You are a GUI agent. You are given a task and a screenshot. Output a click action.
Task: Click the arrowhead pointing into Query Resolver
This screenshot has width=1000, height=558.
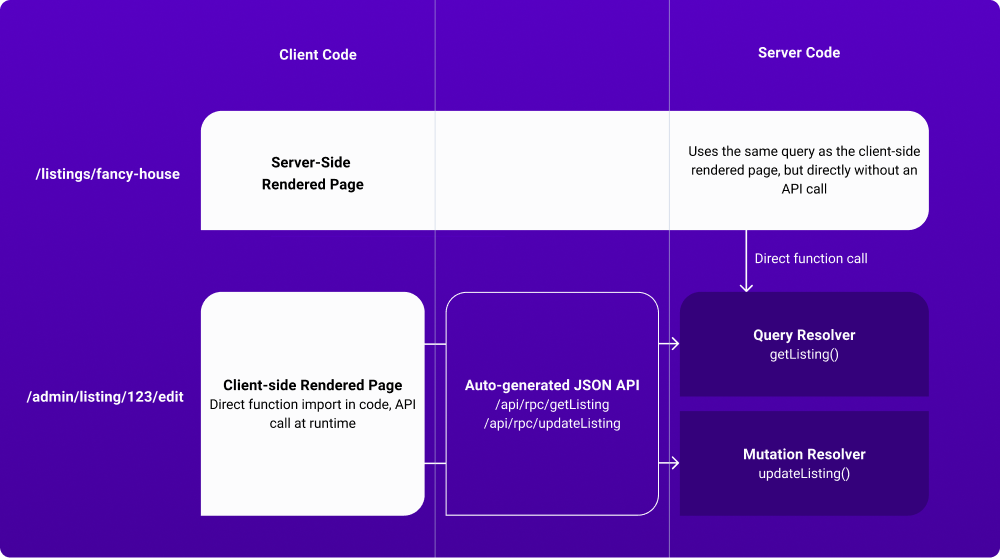675,344
